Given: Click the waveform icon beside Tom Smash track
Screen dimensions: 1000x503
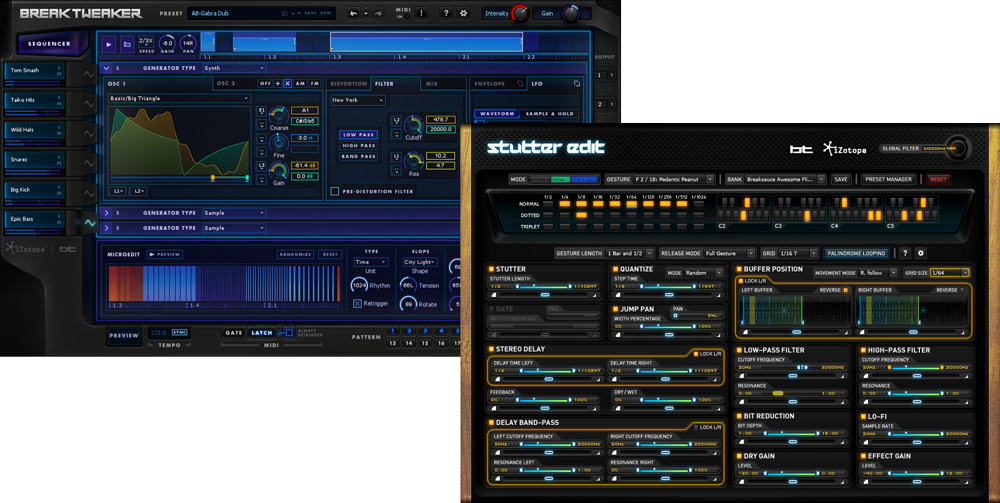Looking at the screenshot, I should click(89, 75).
